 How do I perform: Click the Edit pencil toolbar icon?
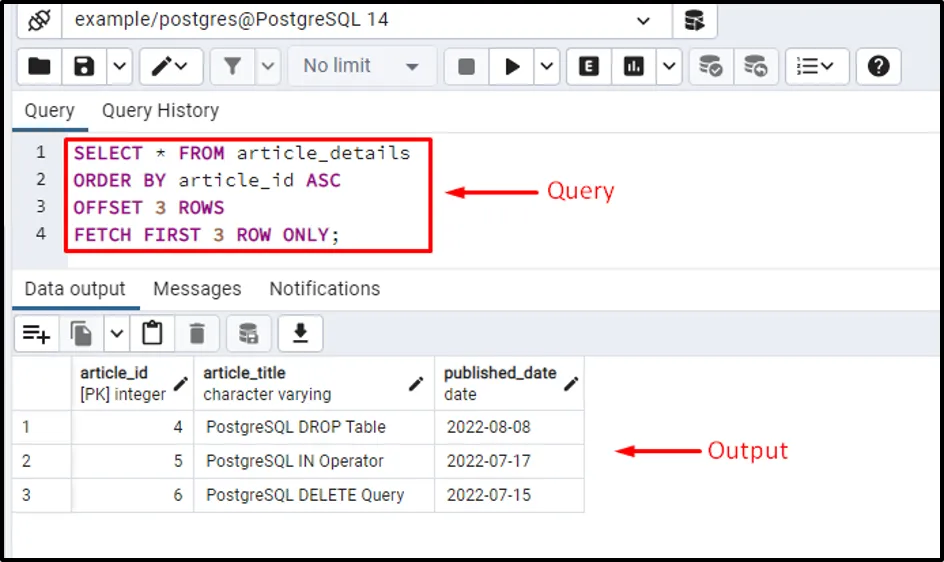pos(162,66)
